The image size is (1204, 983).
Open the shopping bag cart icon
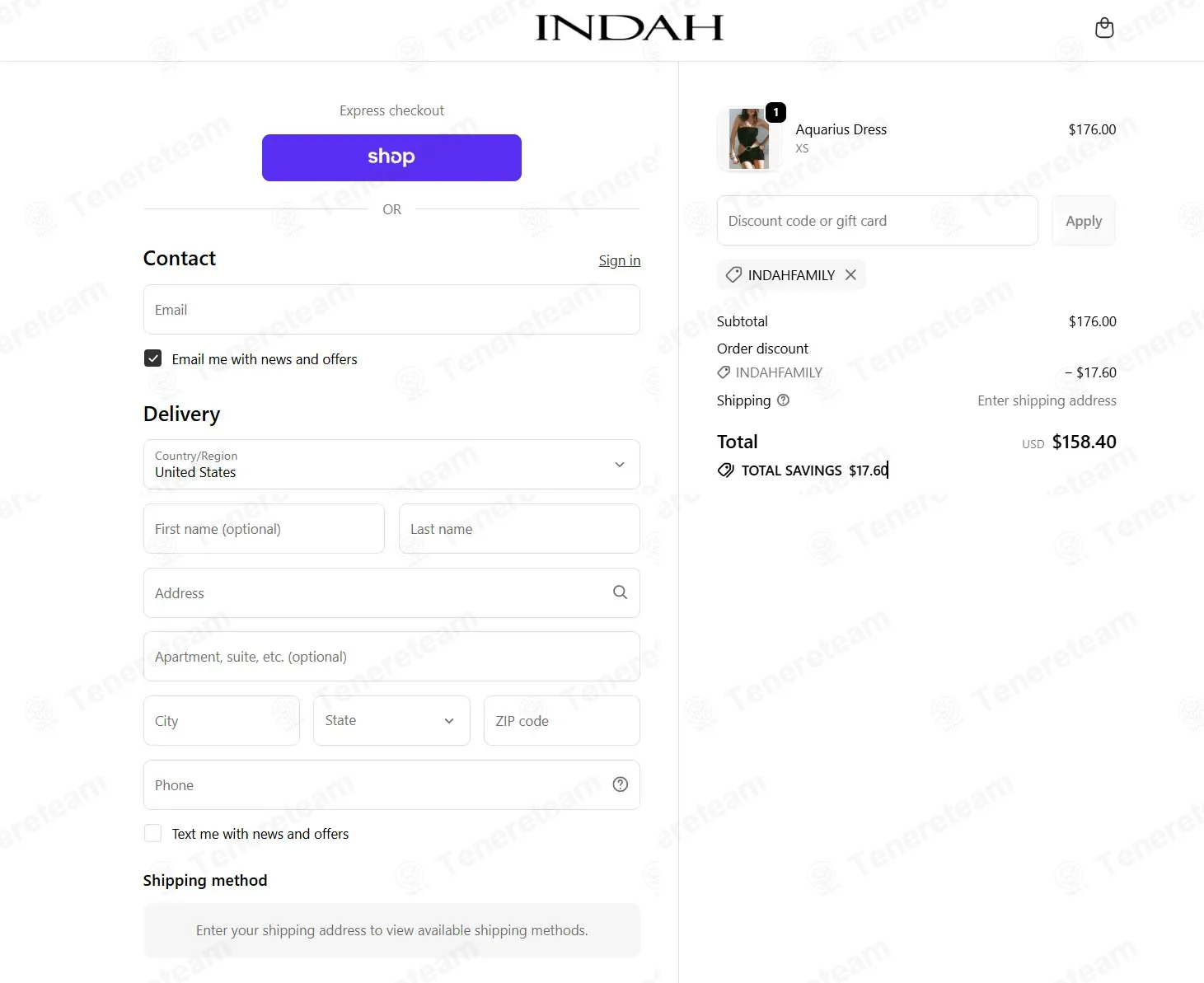(x=1104, y=28)
